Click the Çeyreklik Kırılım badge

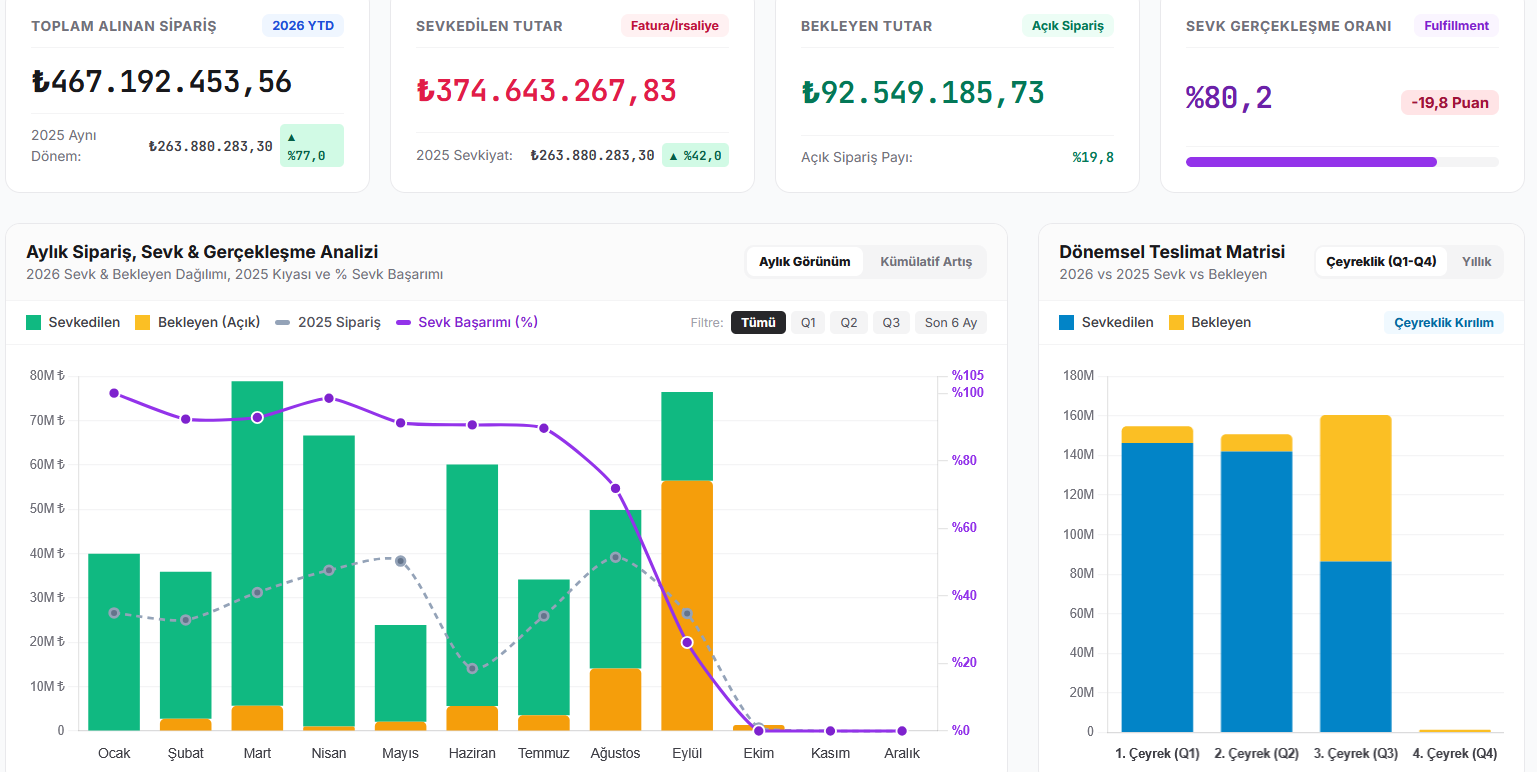coord(1444,322)
